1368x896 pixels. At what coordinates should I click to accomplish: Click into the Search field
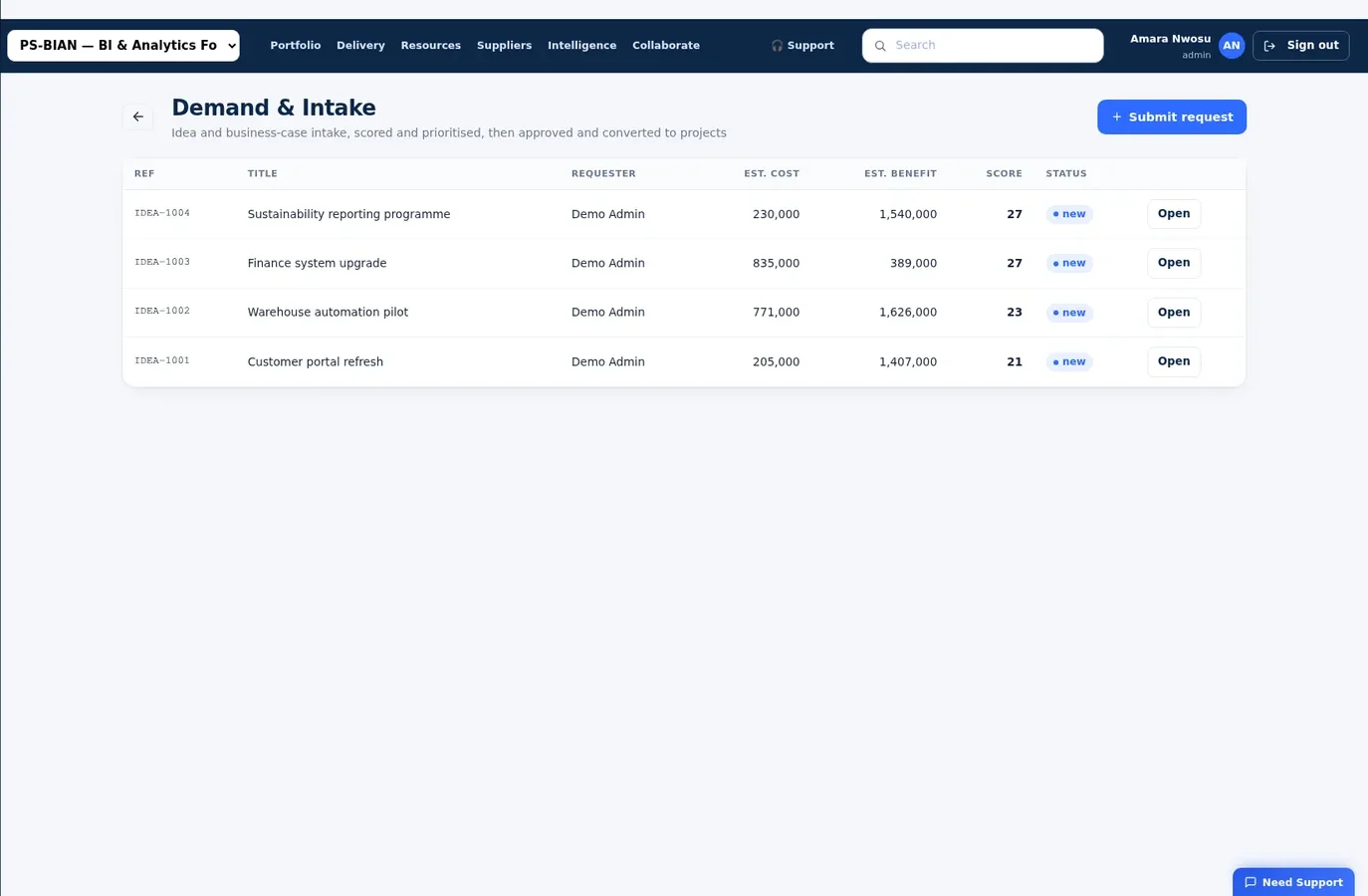pos(983,46)
